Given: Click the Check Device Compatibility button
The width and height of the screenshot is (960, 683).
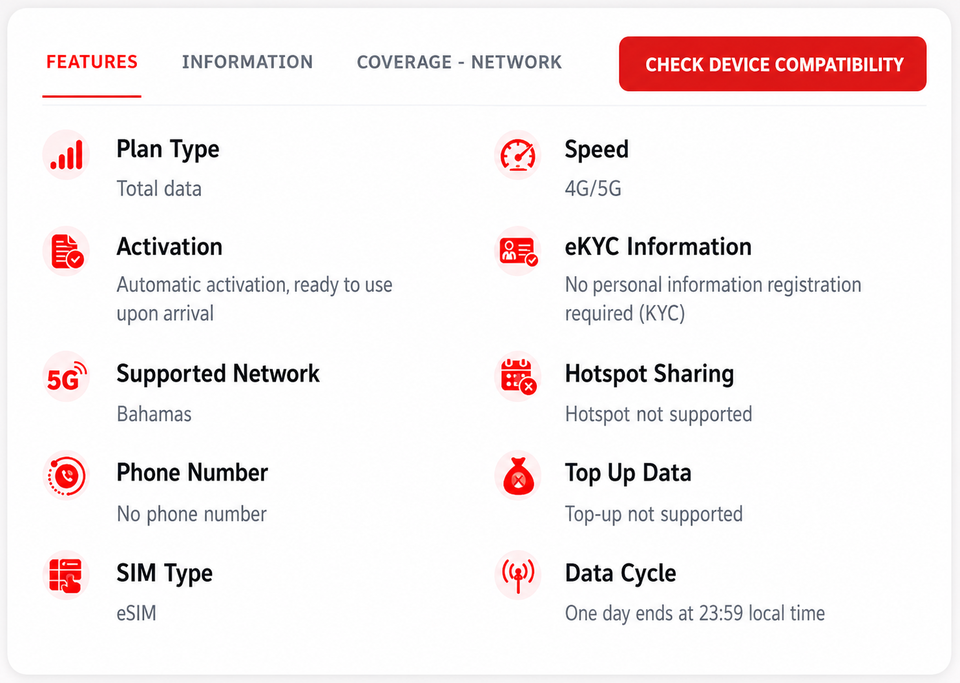Looking at the screenshot, I should coord(773,64).
